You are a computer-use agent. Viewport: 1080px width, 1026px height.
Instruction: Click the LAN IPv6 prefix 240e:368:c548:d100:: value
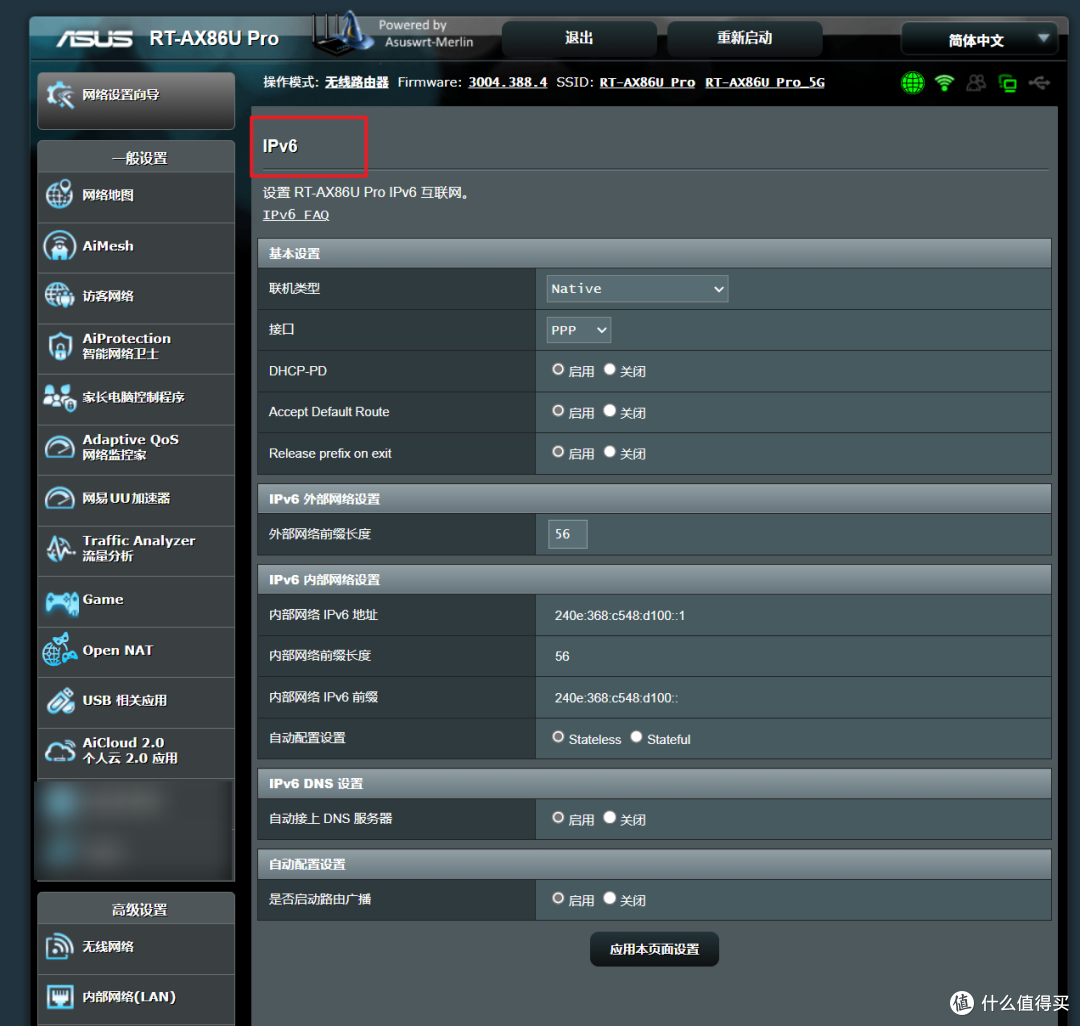click(616, 698)
